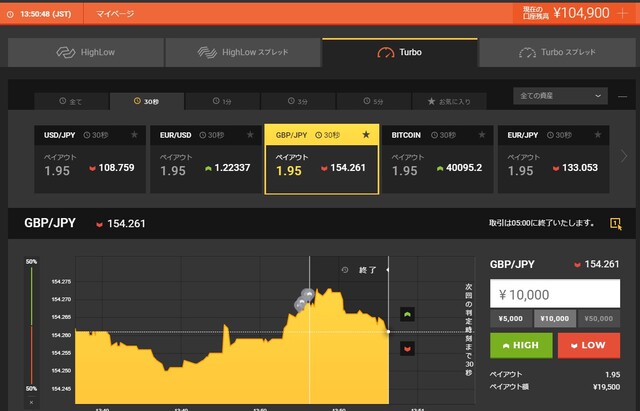This screenshot has width=640, height=411.
Task: Click the ¥10,000 amount input field
Action: tap(555, 294)
